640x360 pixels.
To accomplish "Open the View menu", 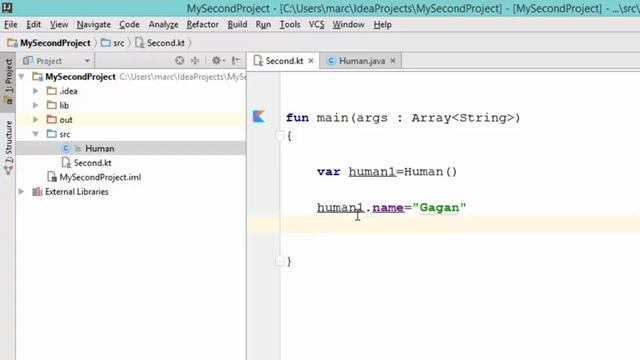I will (59, 24).
